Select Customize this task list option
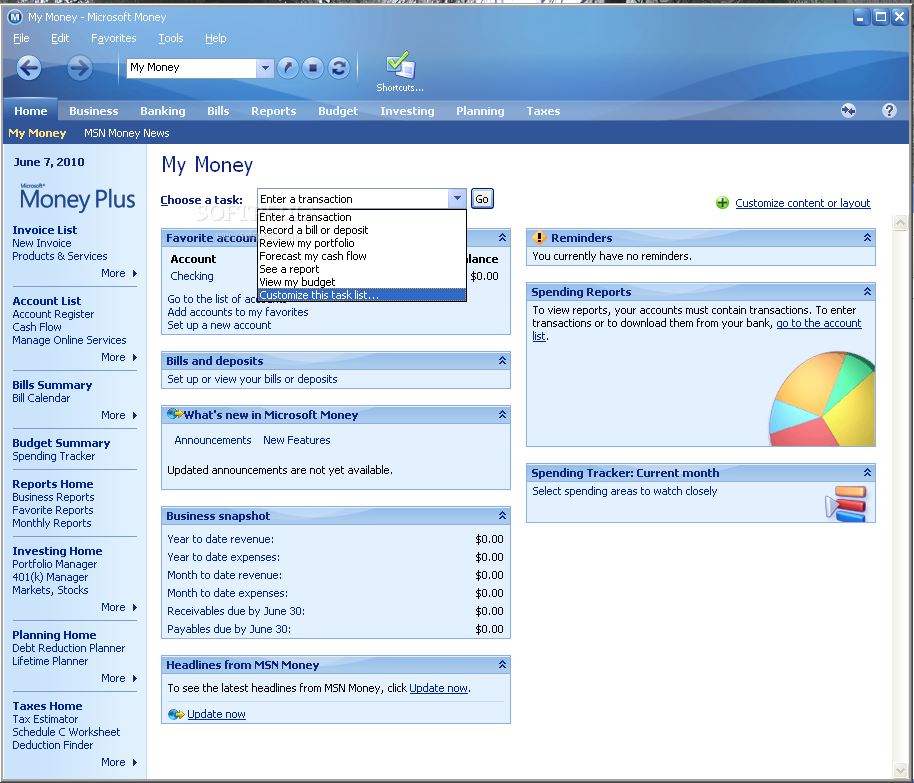Image resolution: width=914 pixels, height=783 pixels. pos(361,295)
